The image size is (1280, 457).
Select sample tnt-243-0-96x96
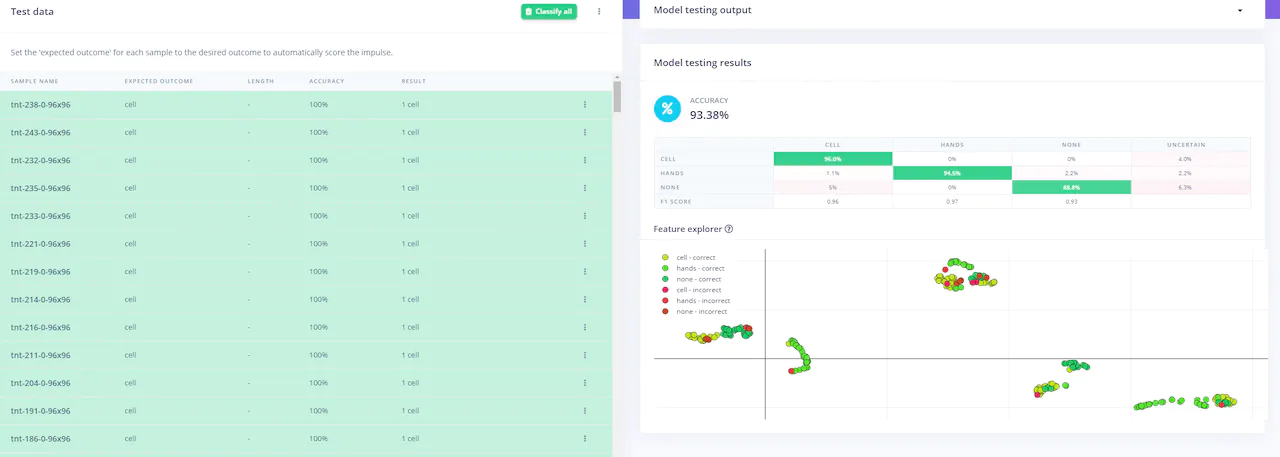tap(40, 132)
